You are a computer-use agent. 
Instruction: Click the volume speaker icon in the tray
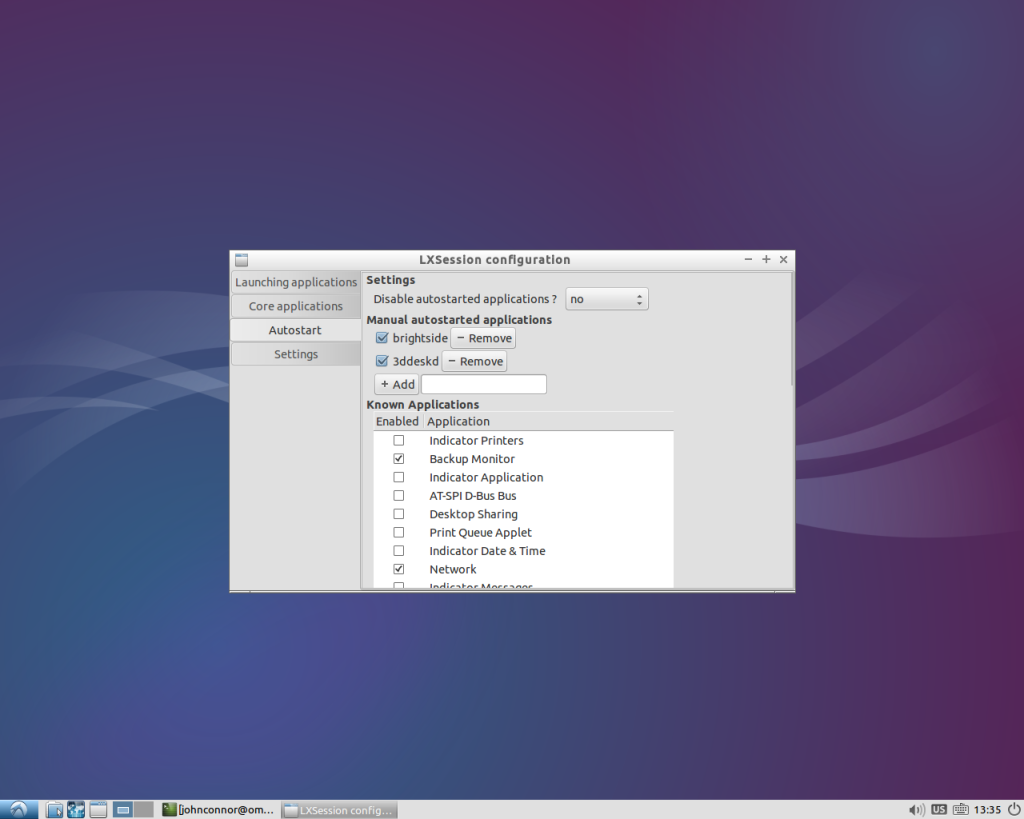(916, 809)
